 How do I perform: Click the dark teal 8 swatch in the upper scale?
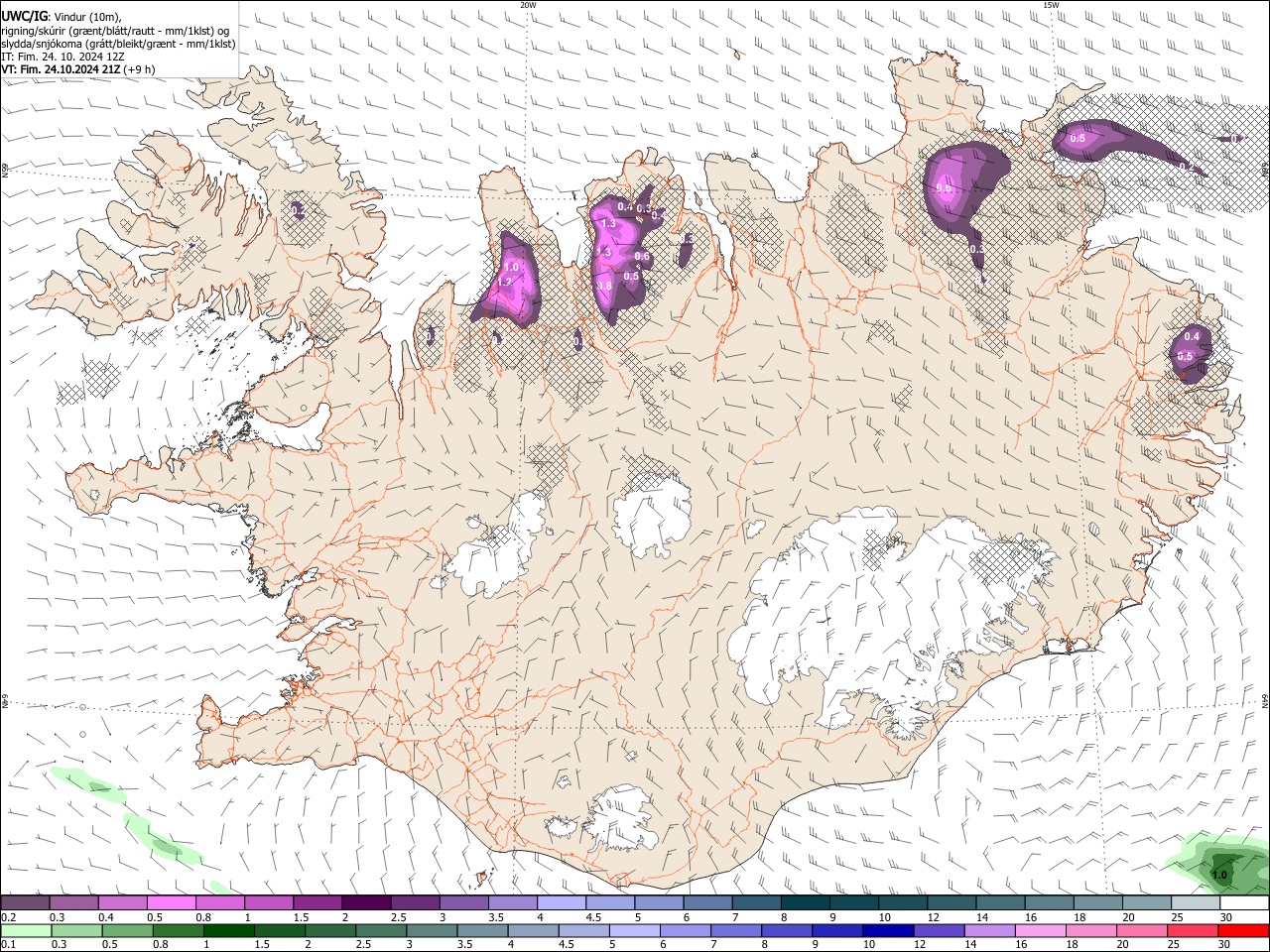[806, 902]
